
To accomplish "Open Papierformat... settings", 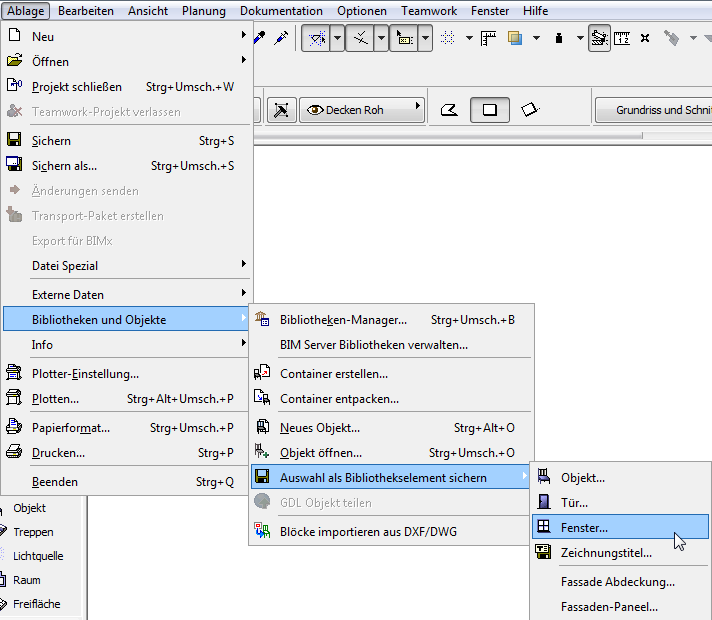I will tap(127, 428).
